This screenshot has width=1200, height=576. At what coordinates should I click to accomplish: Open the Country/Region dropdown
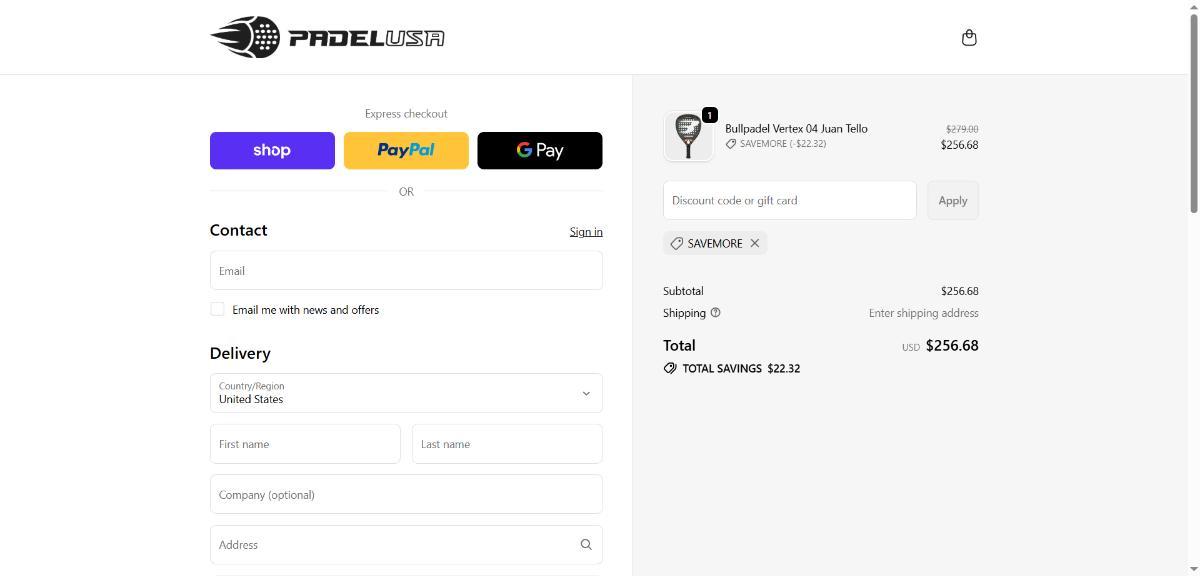click(406, 393)
